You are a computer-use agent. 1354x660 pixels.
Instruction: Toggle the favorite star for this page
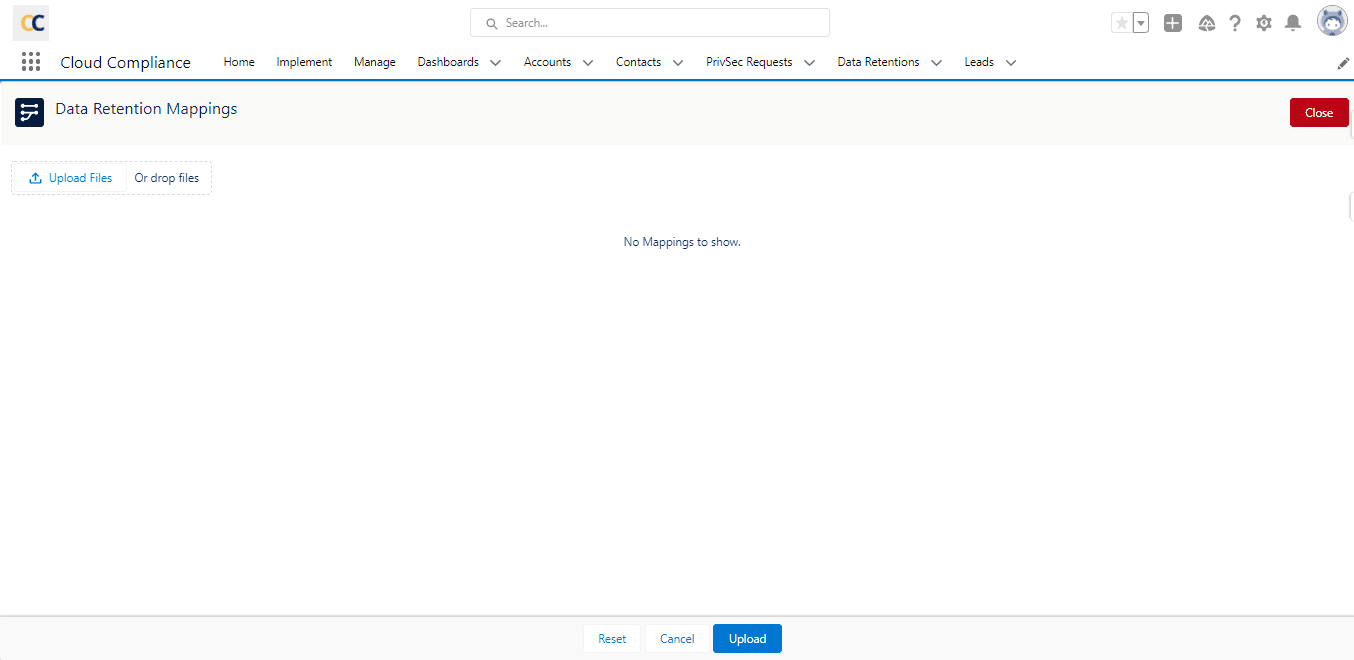click(1121, 21)
